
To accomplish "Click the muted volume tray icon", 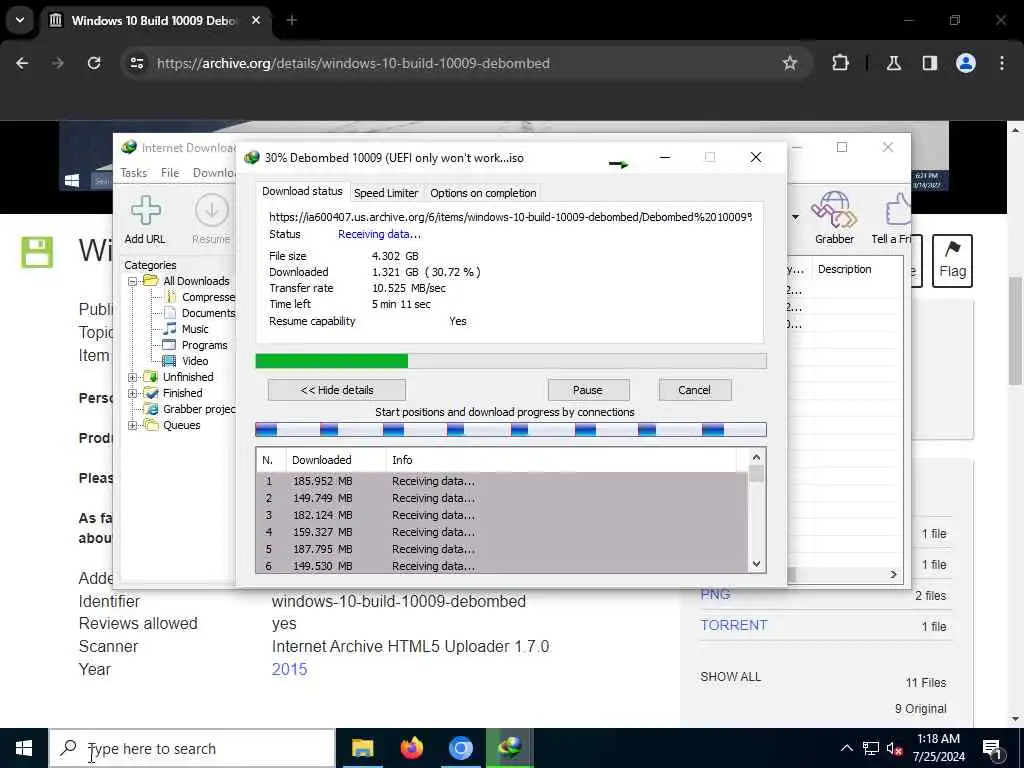I will click(895, 748).
